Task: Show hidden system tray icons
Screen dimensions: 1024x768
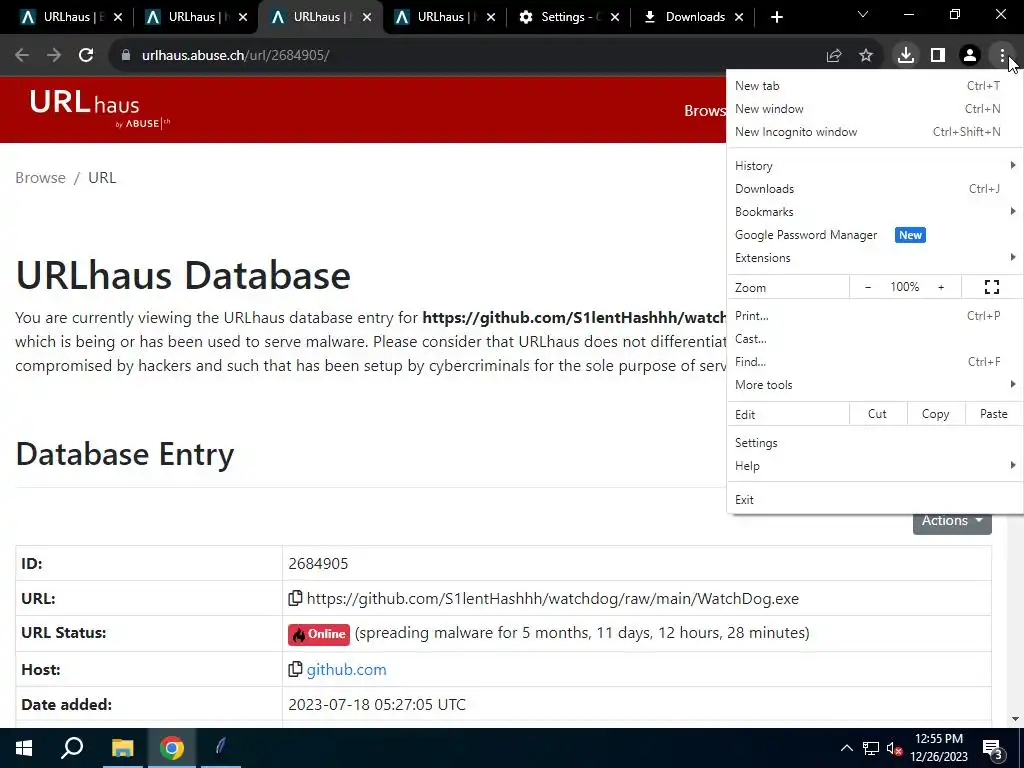Action: [x=846, y=748]
